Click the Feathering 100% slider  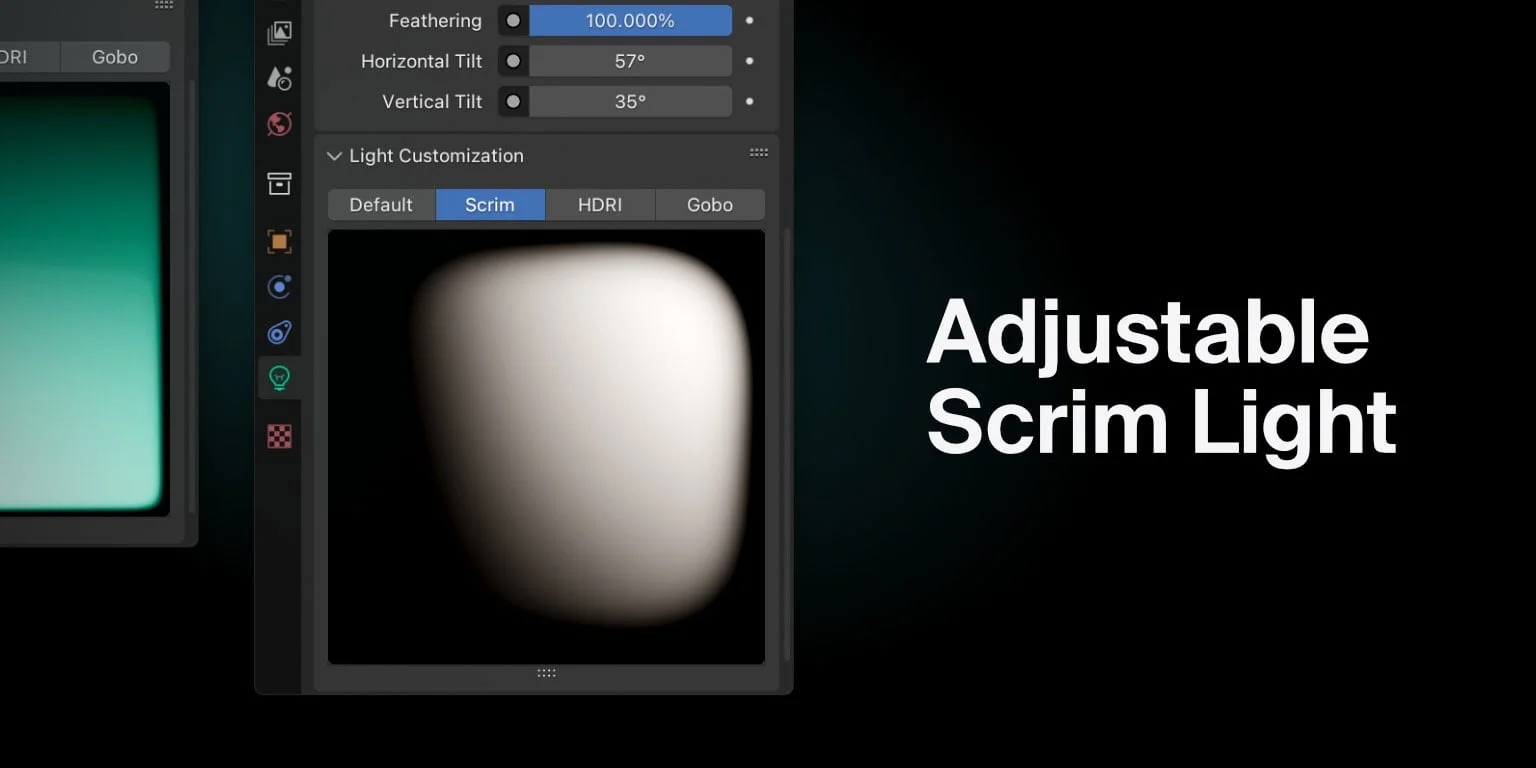tap(630, 20)
